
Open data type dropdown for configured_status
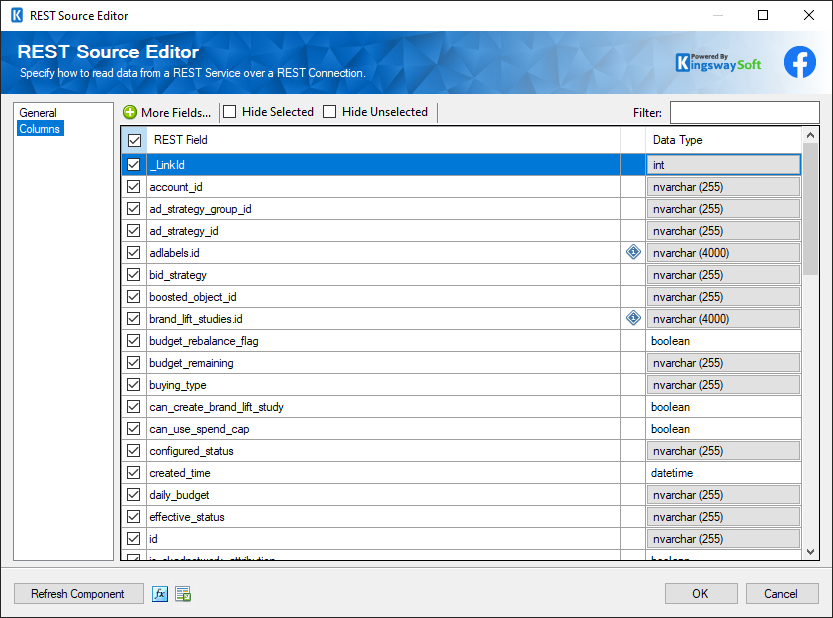click(723, 451)
